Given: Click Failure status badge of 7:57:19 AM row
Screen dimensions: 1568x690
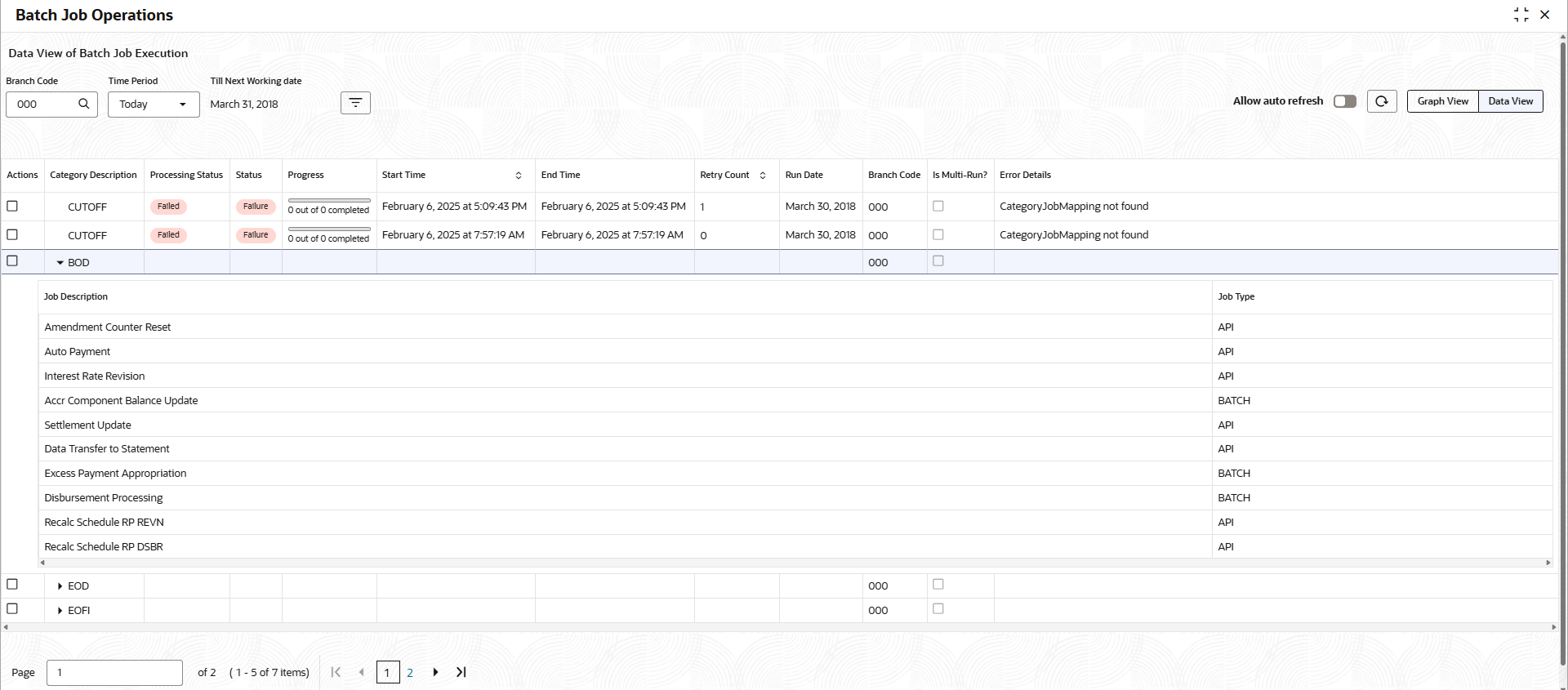Looking at the screenshot, I should click(x=256, y=235).
